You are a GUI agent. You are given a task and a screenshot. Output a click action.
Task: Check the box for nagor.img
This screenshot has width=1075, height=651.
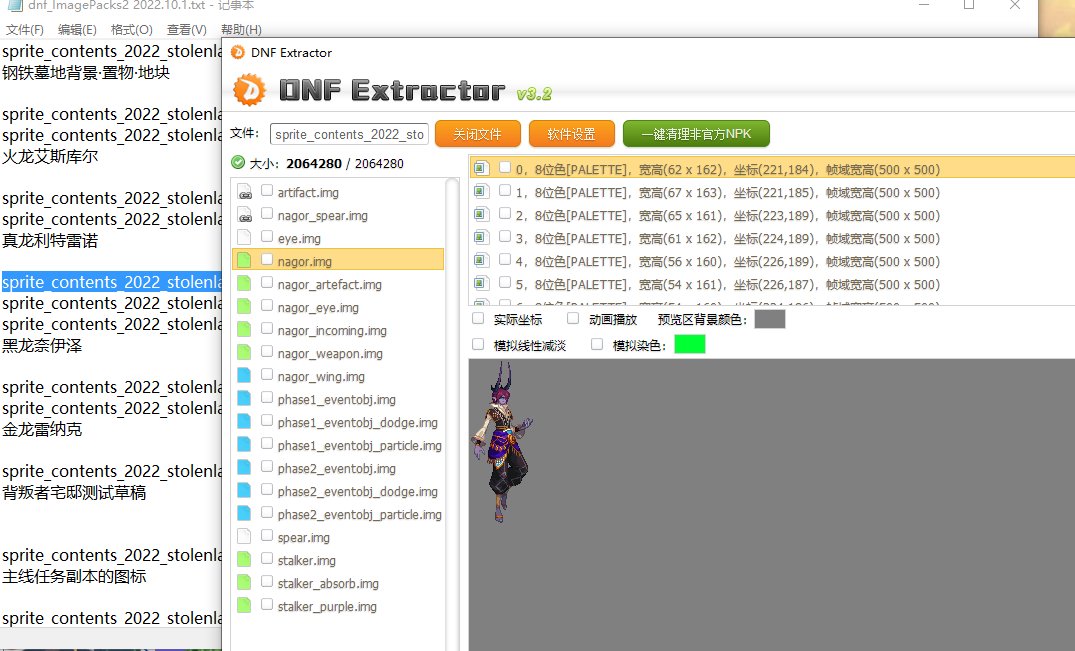coord(267,260)
